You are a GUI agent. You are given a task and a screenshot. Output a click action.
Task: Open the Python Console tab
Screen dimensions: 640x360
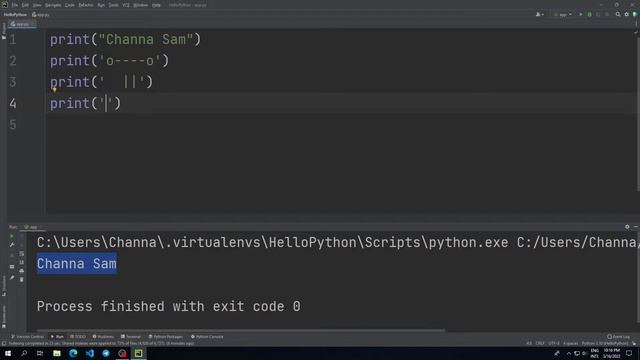pyautogui.click(x=207, y=337)
